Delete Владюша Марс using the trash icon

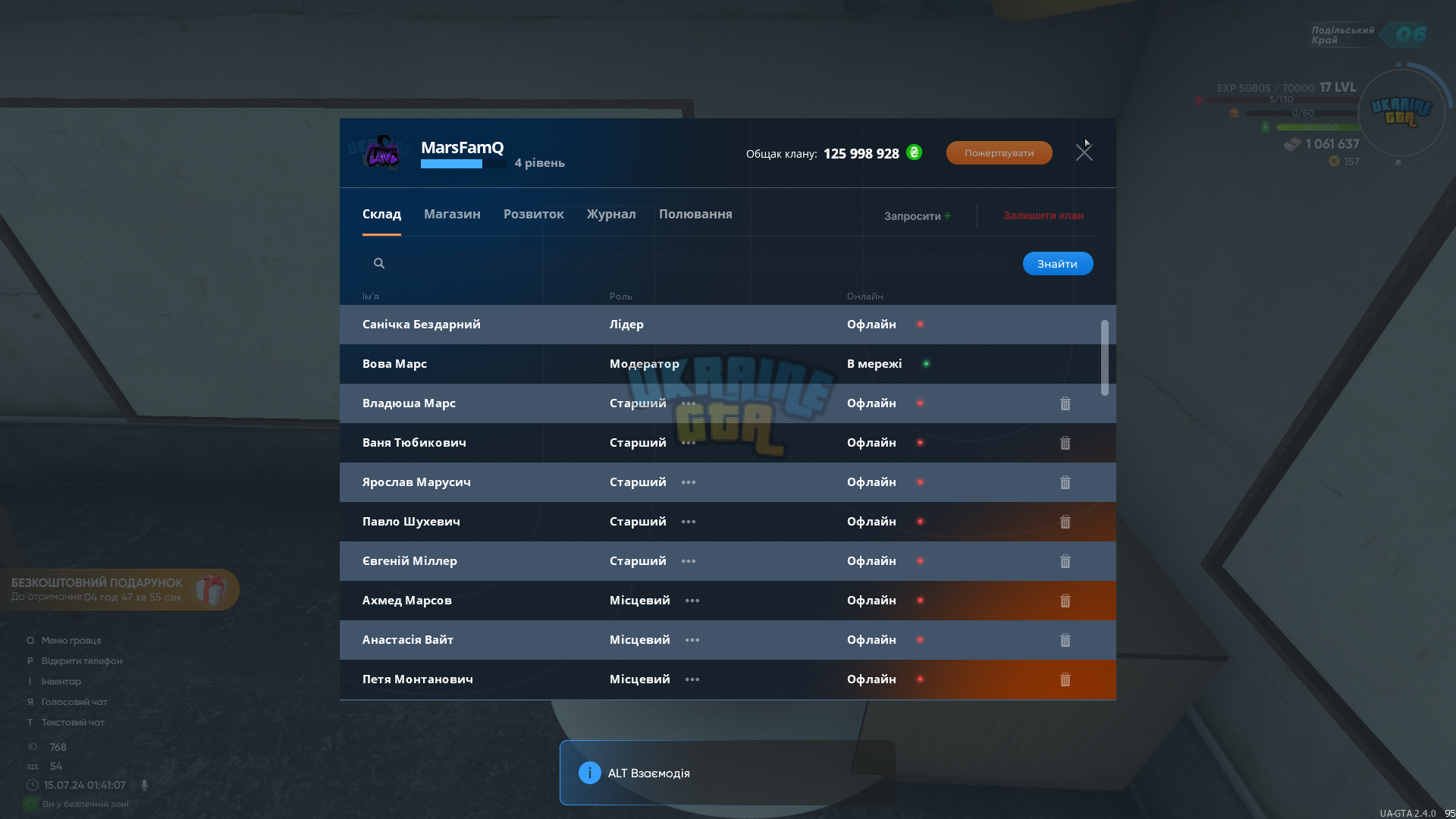(1065, 403)
